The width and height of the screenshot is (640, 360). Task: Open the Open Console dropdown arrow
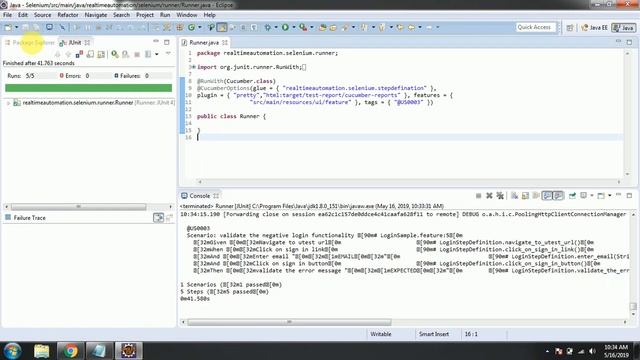609,196
